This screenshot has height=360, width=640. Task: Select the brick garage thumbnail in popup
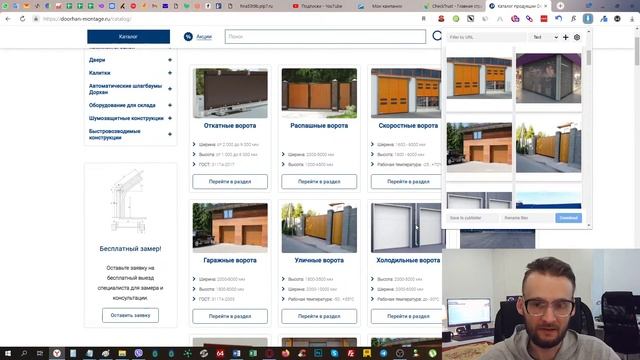click(479, 147)
